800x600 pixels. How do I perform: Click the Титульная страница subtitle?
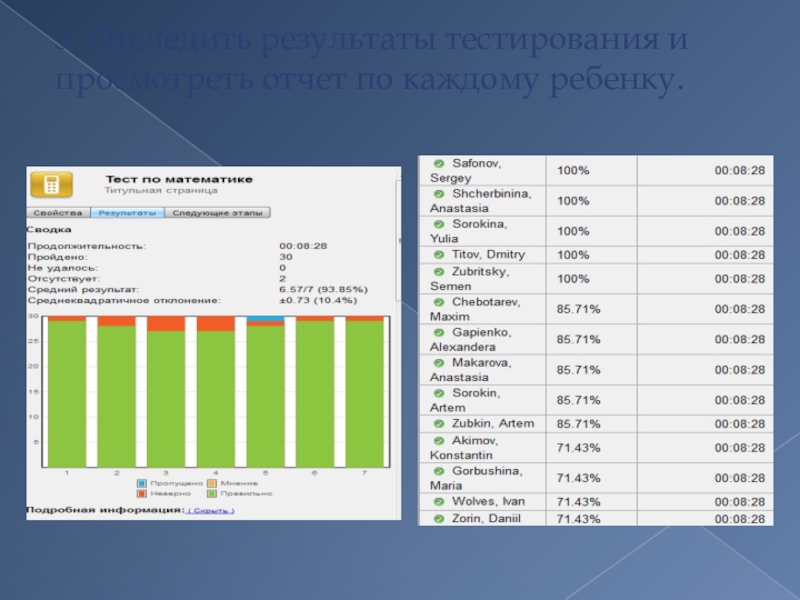click(x=161, y=190)
